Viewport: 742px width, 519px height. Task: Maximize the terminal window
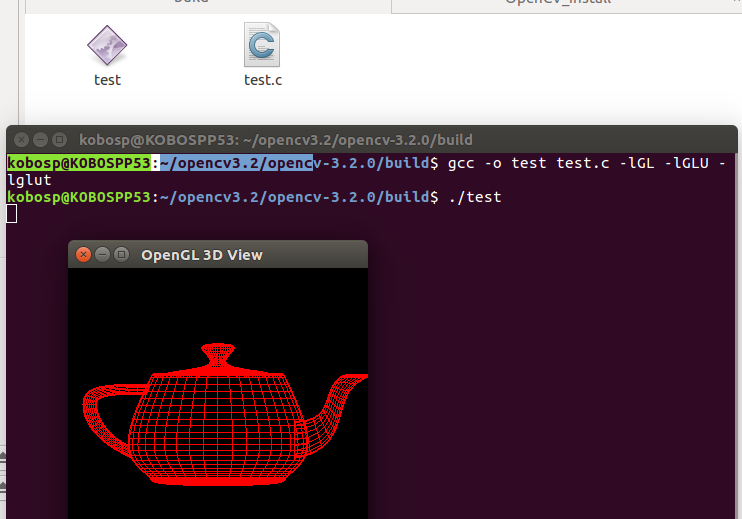click(59, 140)
